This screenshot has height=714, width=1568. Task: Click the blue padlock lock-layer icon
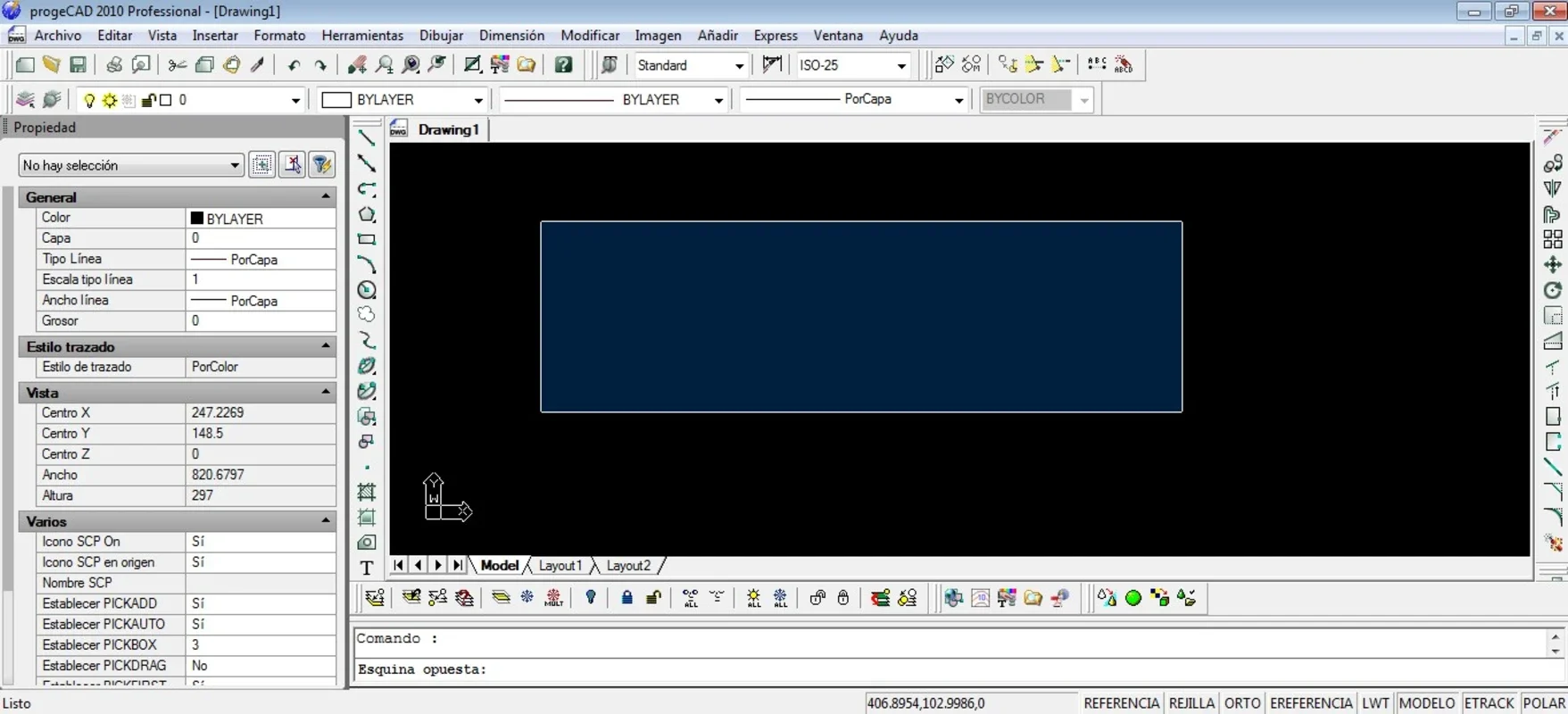click(x=626, y=598)
